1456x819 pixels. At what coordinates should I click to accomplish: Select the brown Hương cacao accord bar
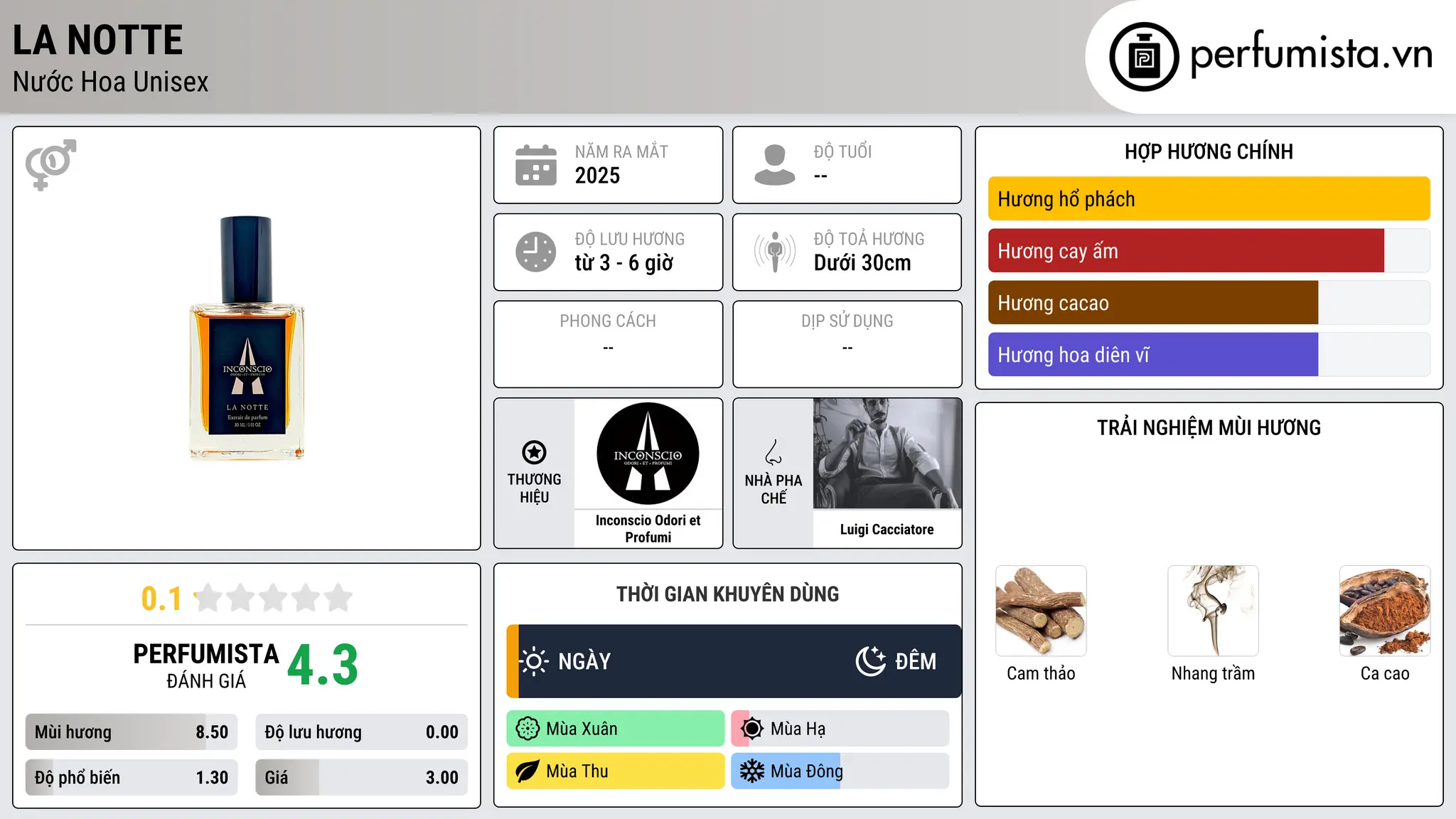coord(1153,303)
